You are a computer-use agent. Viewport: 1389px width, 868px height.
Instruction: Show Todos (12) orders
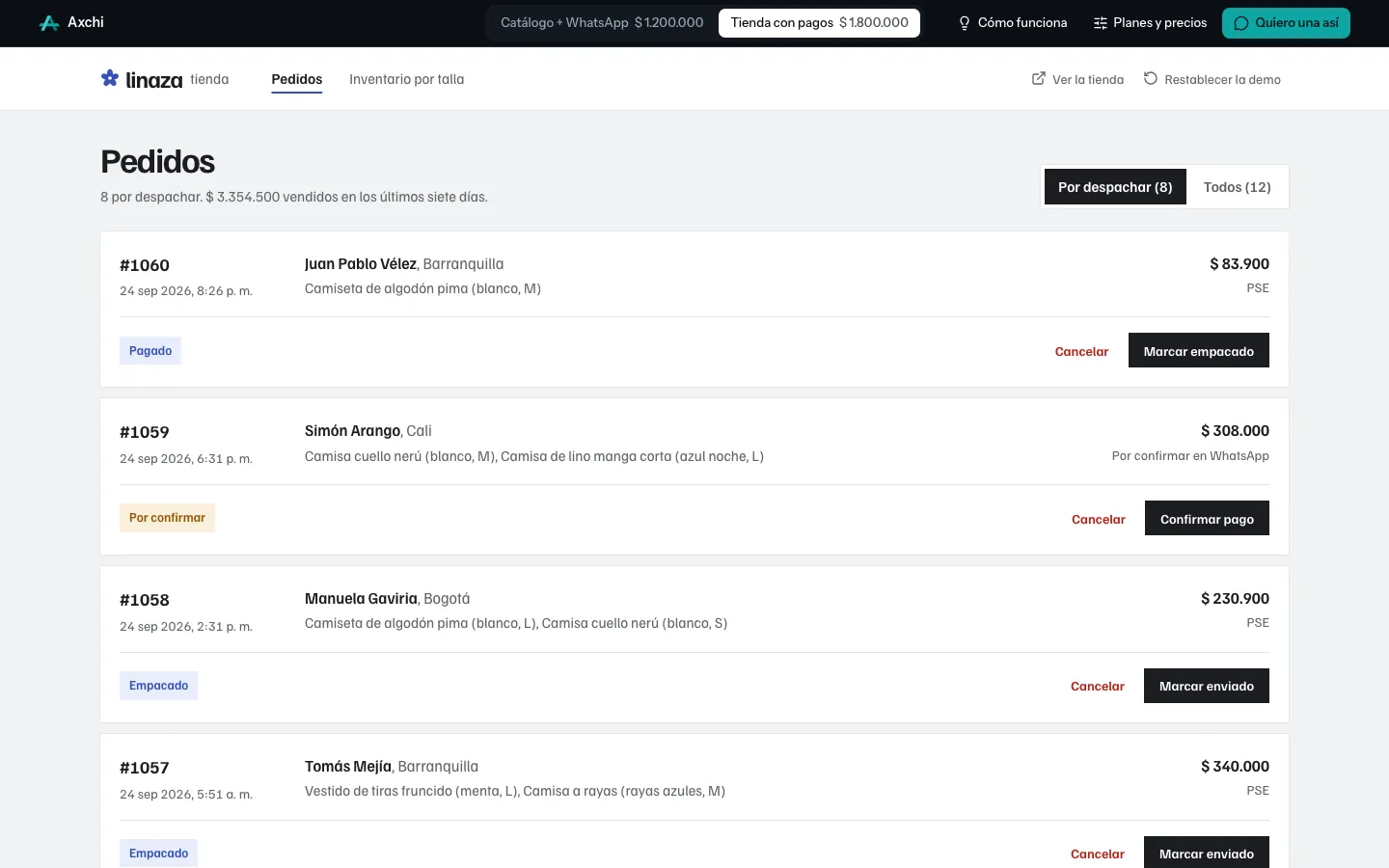click(1238, 187)
